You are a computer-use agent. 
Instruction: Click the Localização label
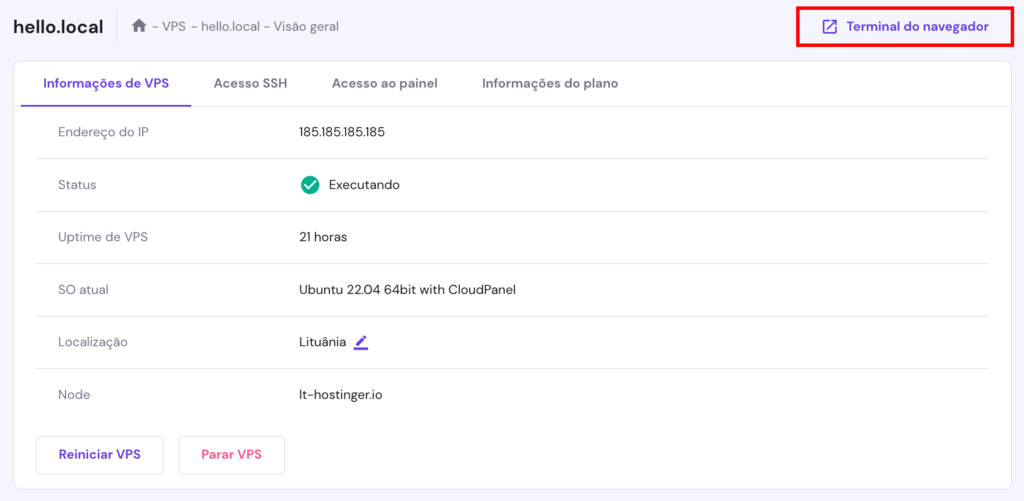[x=93, y=342]
